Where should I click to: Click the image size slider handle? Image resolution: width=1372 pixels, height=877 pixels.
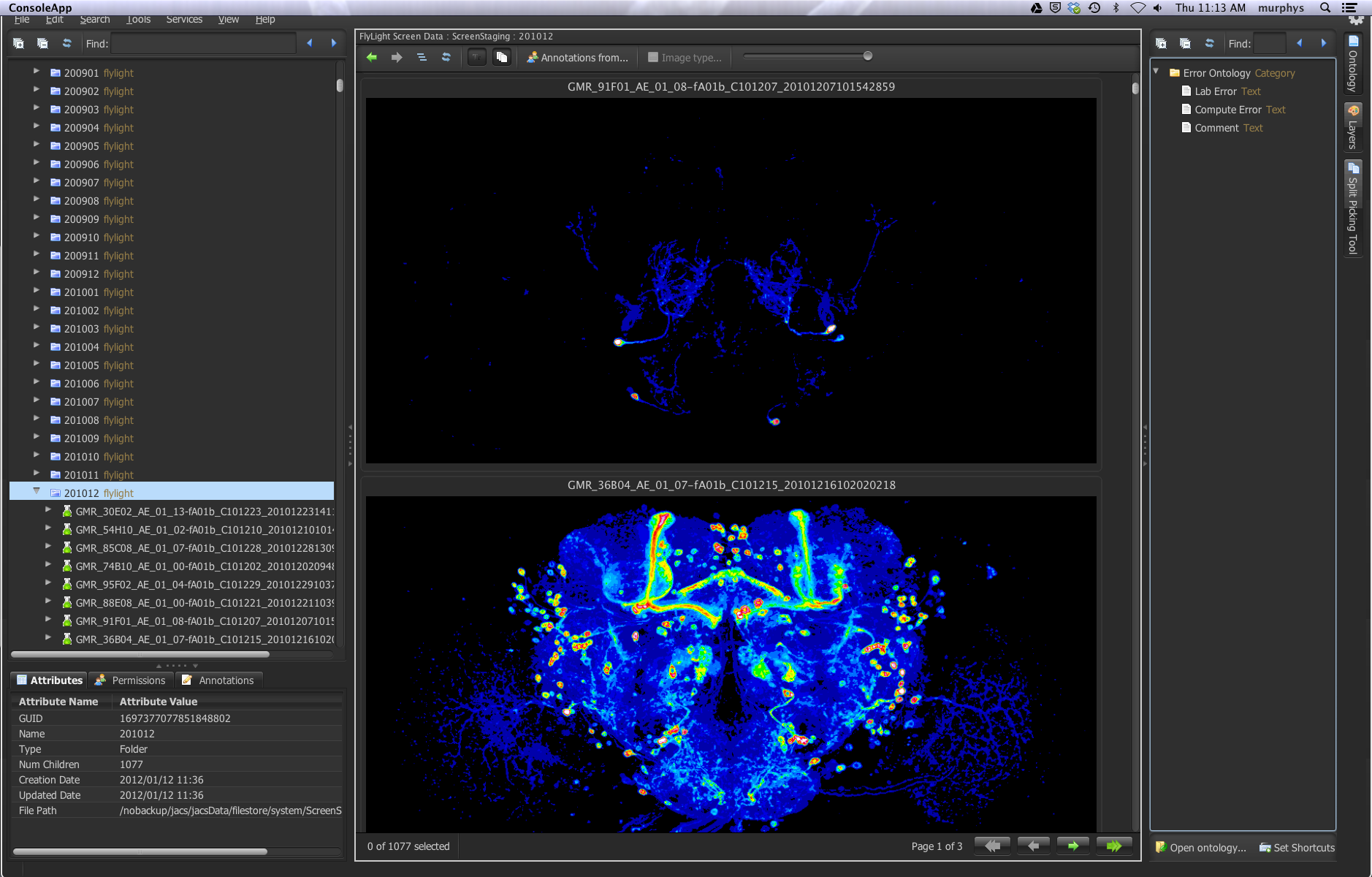click(868, 56)
